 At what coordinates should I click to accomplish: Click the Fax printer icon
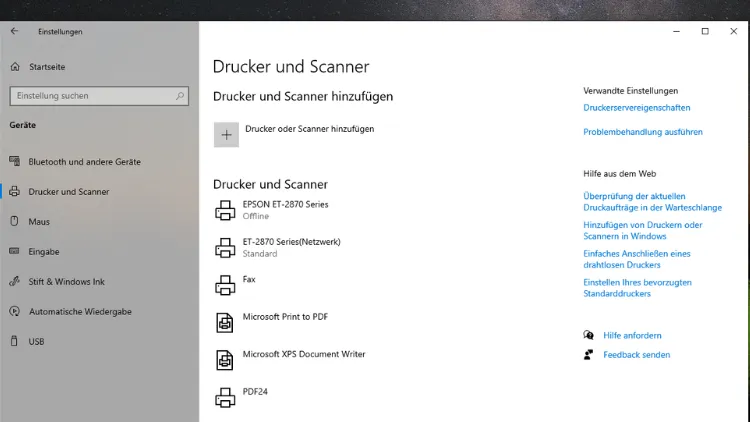tap(225, 285)
